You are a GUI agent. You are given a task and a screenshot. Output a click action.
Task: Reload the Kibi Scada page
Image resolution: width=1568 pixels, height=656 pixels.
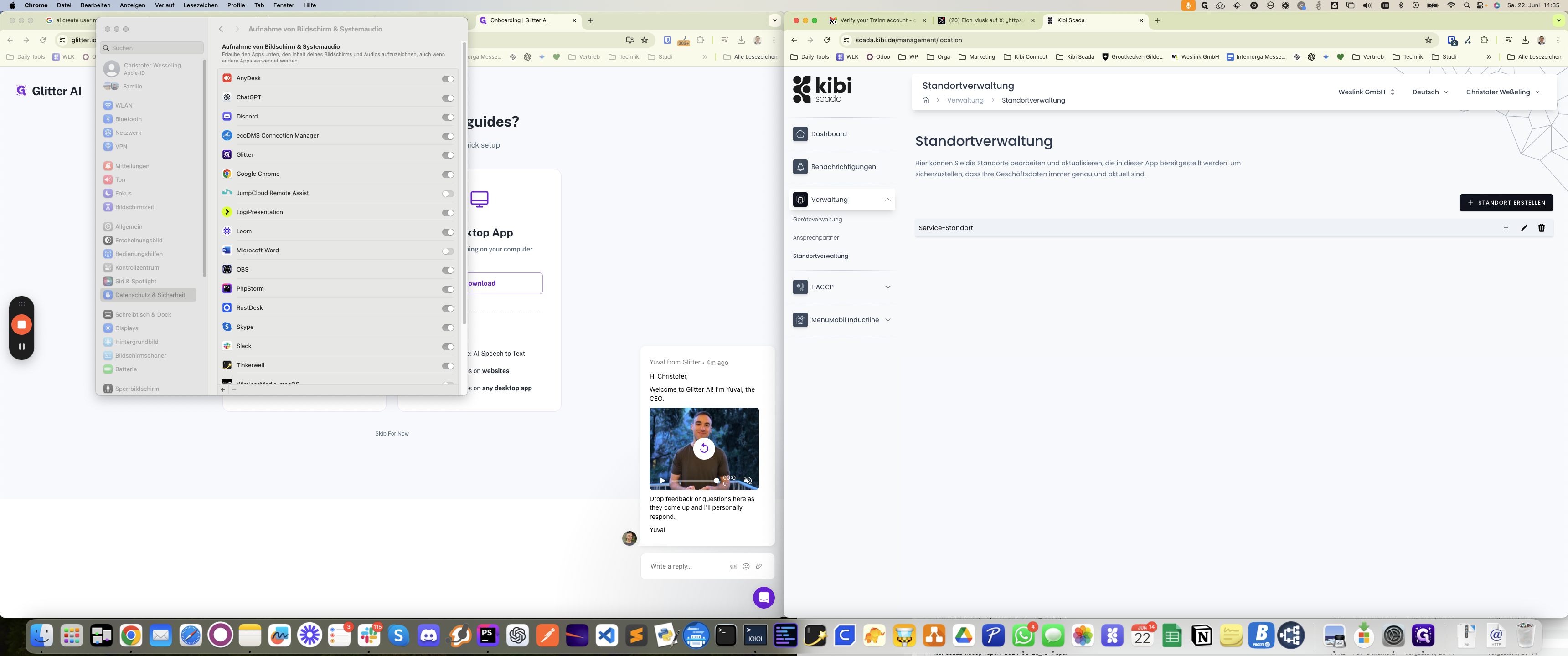826,40
